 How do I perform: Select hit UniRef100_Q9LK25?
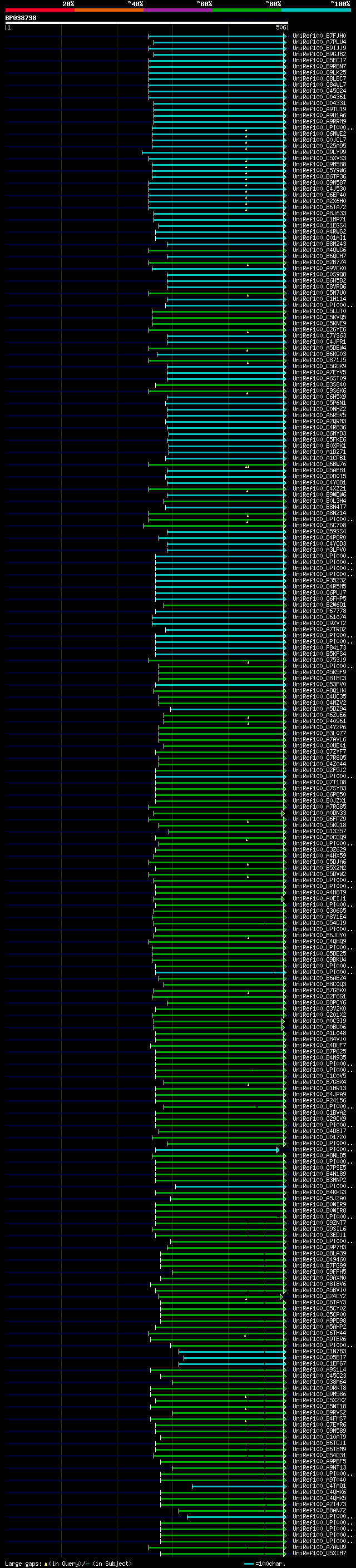click(319, 72)
